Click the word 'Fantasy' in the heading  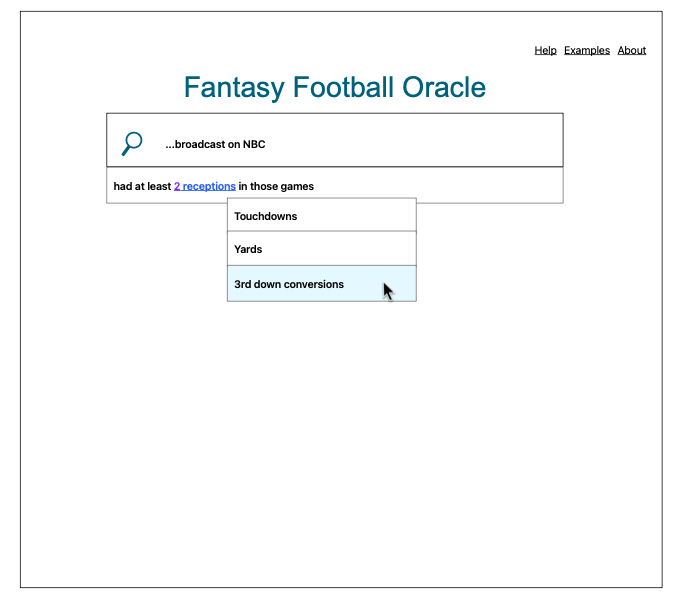(x=234, y=87)
